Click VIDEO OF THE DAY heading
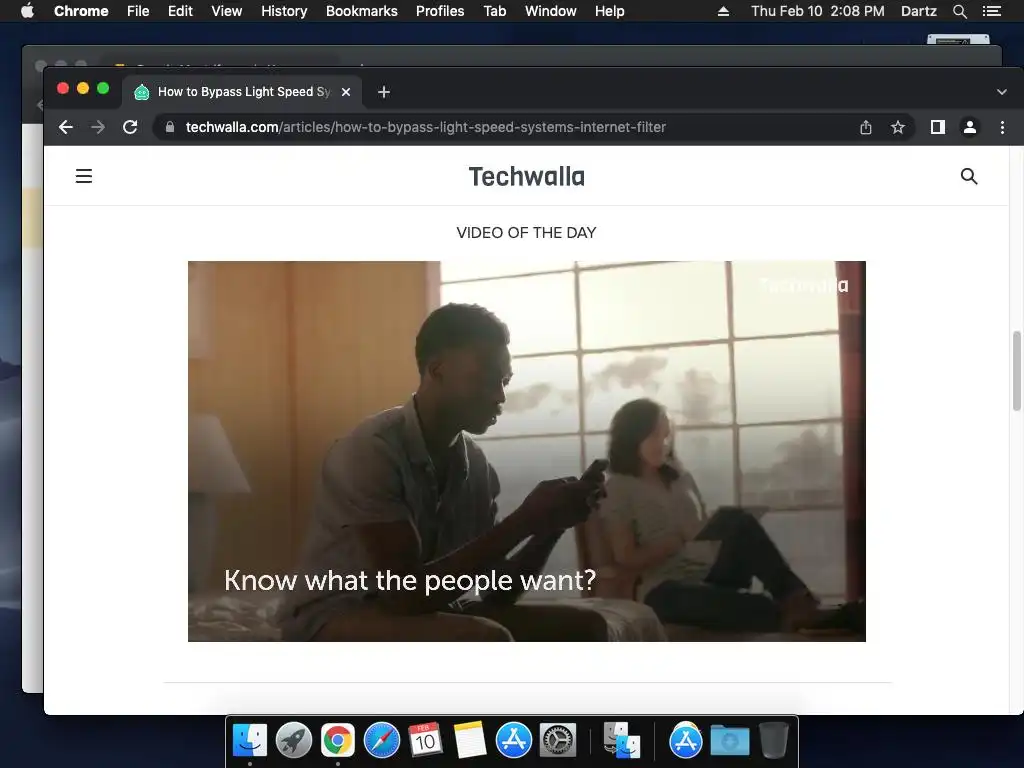1024x768 pixels. tap(526, 232)
